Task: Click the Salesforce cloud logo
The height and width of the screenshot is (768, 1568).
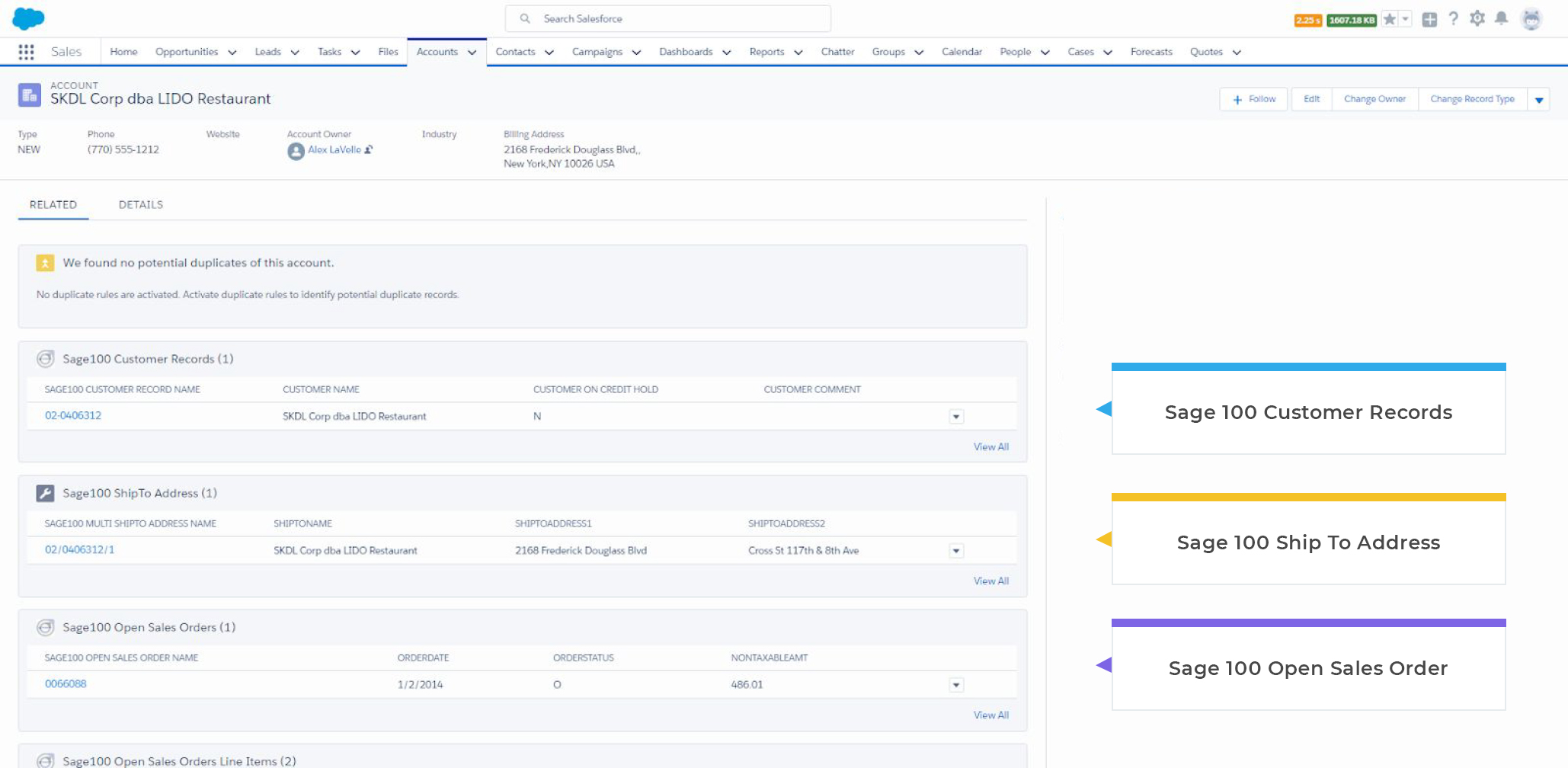Action: tap(28, 18)
